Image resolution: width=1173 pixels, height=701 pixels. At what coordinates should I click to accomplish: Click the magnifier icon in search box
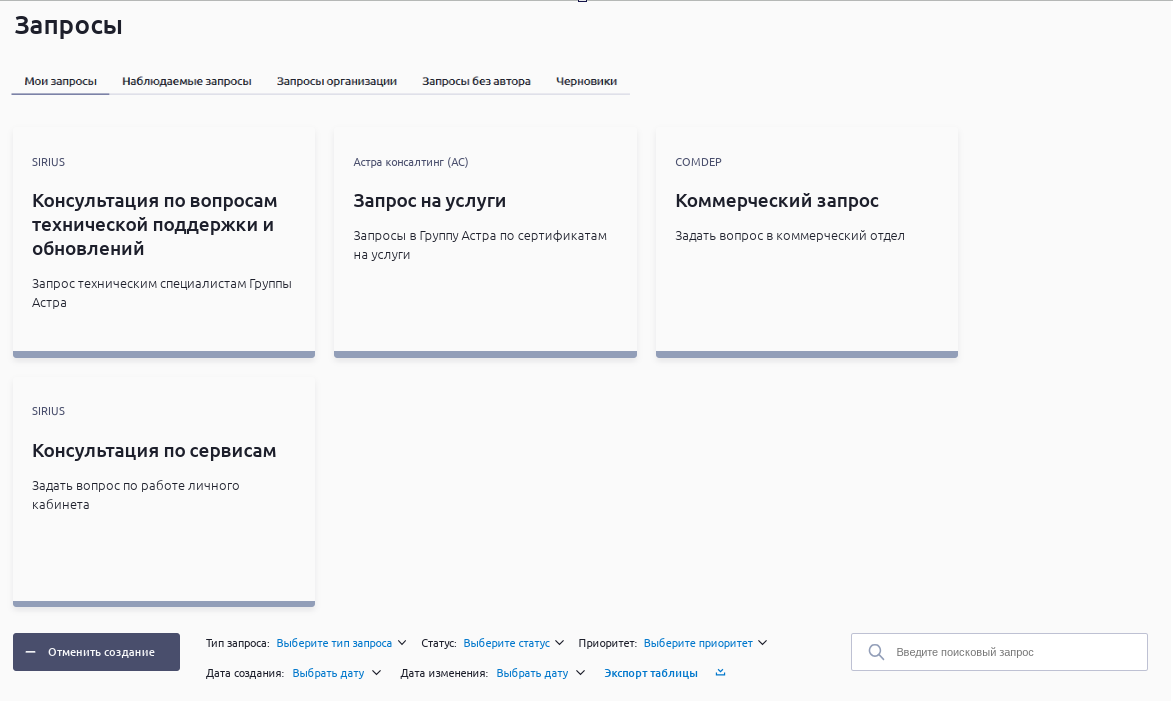point(876,652)
